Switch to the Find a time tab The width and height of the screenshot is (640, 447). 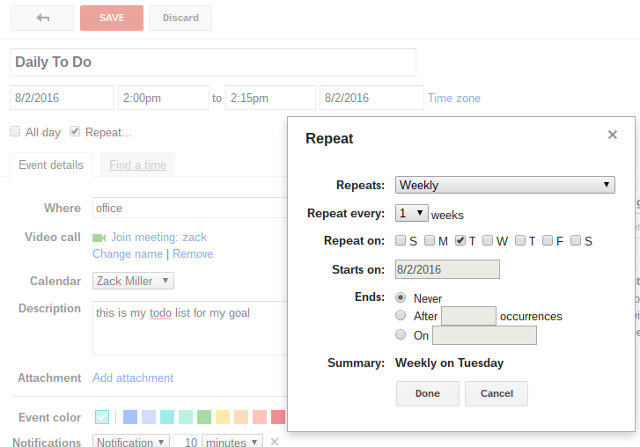click(138, 165)
